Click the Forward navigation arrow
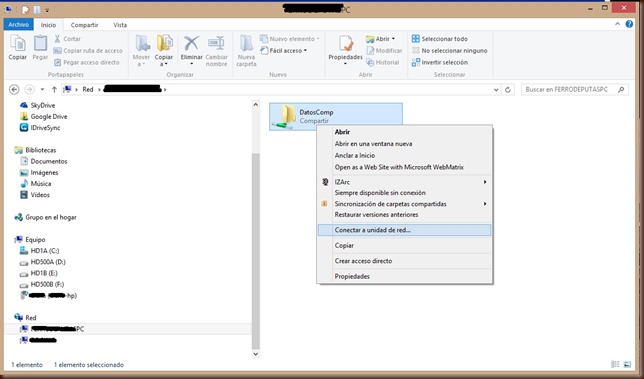Image resolution: width=644 pixels, height=379 pixels. pyautogui.click(x=29, y=89)
